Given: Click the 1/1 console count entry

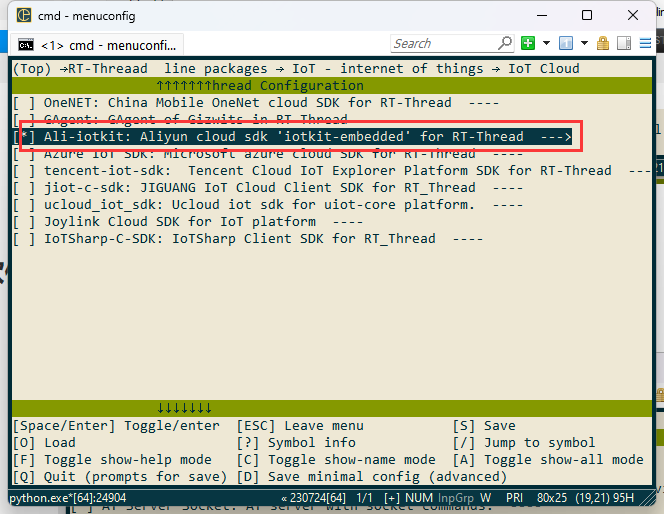Looking at the screenshot, I should click(364, 498).
